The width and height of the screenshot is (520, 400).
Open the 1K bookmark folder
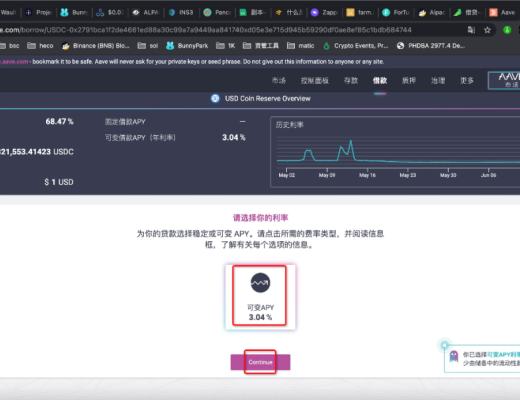[x=225, y=46]
